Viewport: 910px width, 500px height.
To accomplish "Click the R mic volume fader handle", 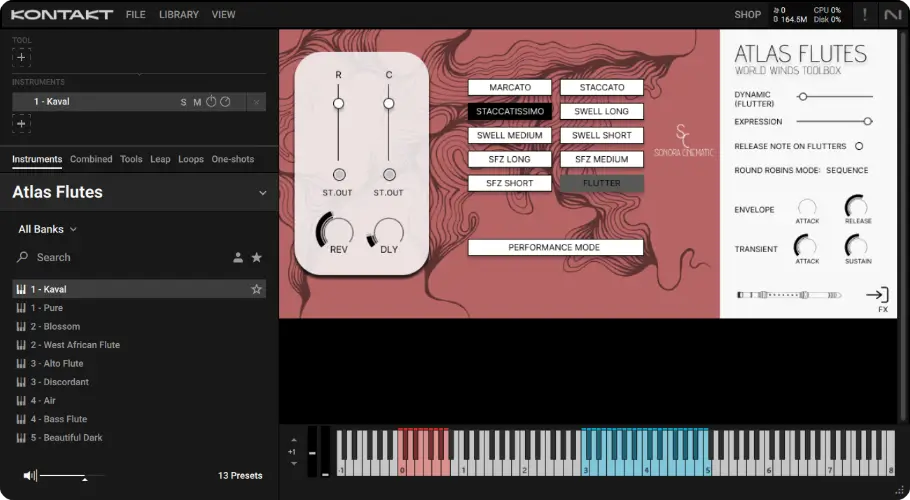I will (338, 104).
